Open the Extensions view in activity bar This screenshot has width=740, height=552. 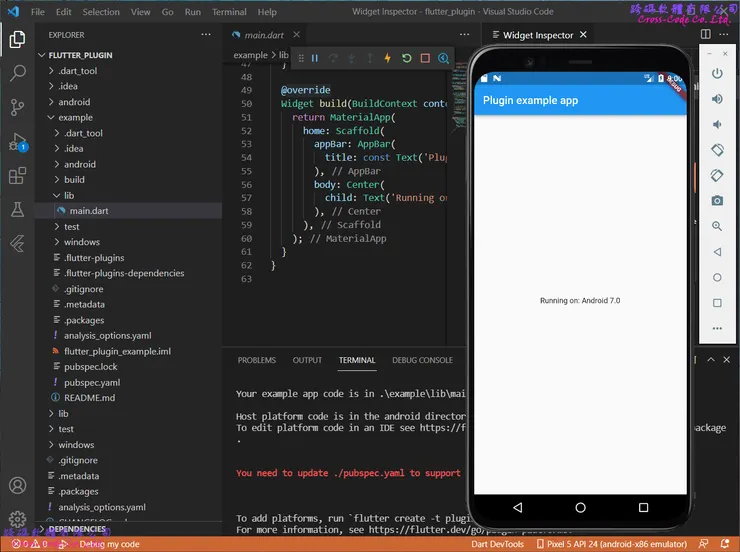[x=17, y=176]
